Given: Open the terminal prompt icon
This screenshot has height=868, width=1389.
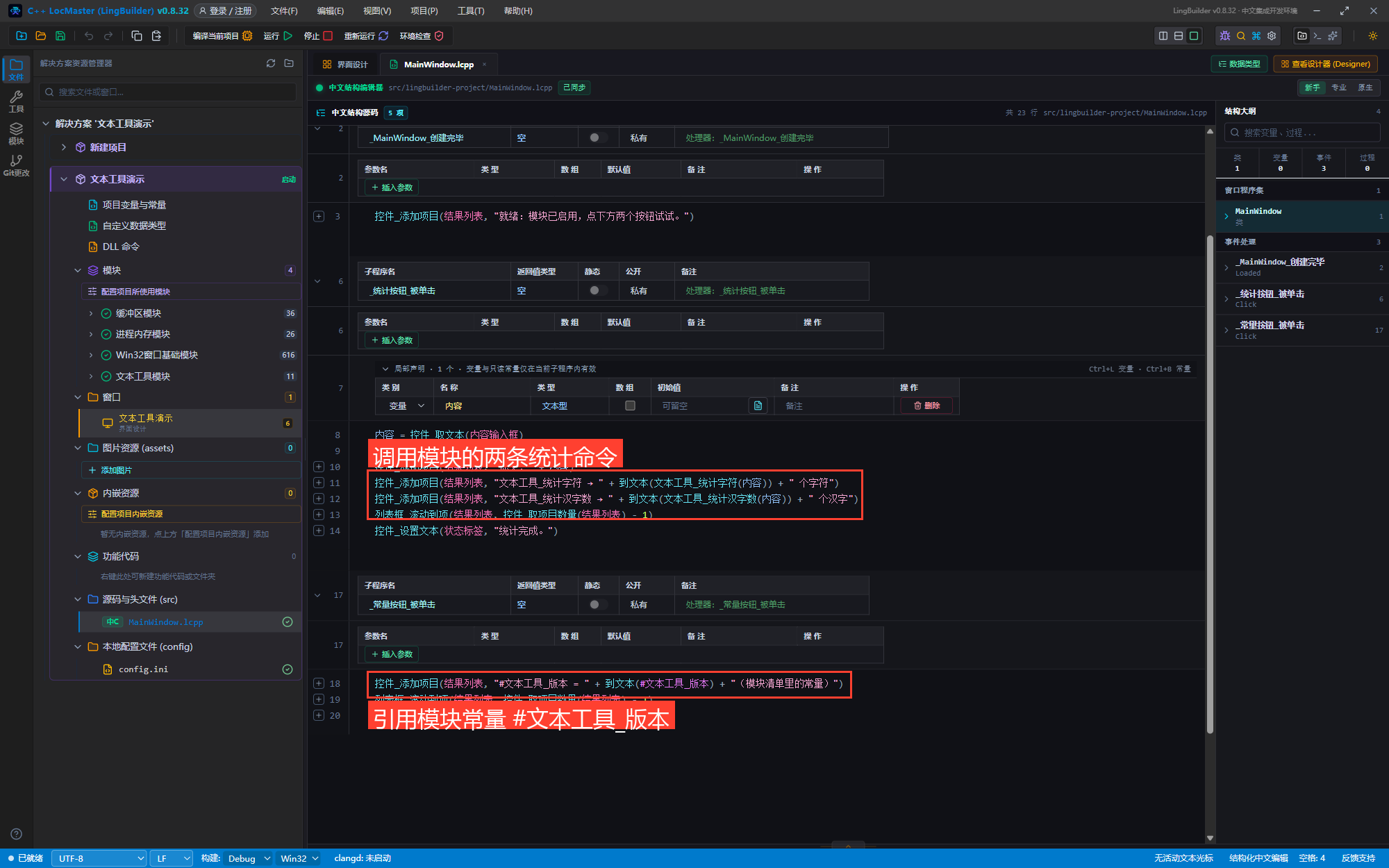Looking at the screenshot, I should (x=1317, y=36).
